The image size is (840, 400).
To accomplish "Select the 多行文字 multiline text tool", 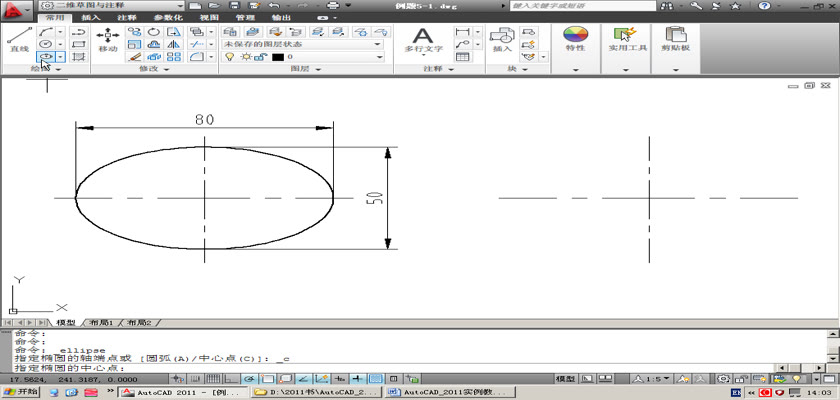I will 422,40.
